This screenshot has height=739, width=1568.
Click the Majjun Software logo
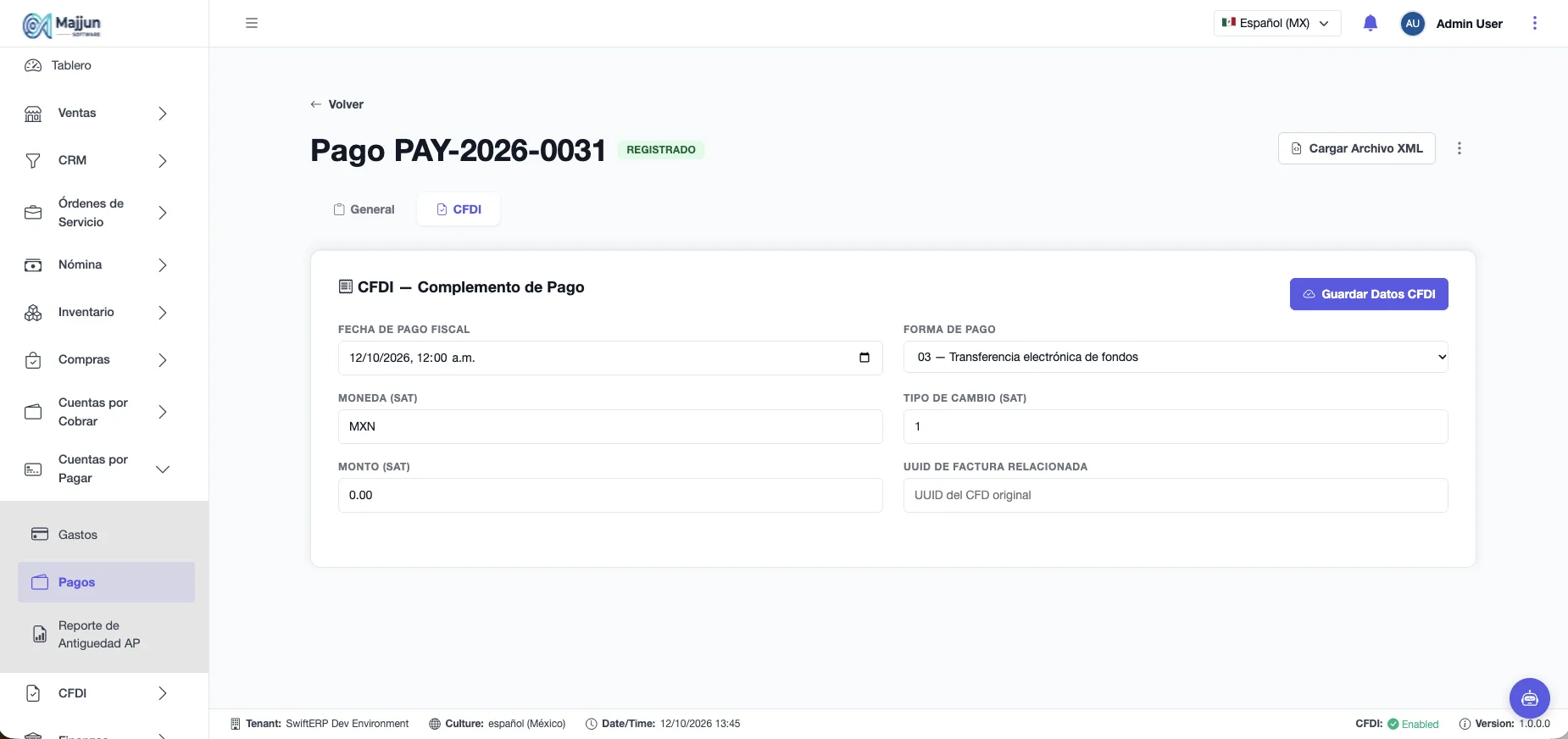pos(62,25)
